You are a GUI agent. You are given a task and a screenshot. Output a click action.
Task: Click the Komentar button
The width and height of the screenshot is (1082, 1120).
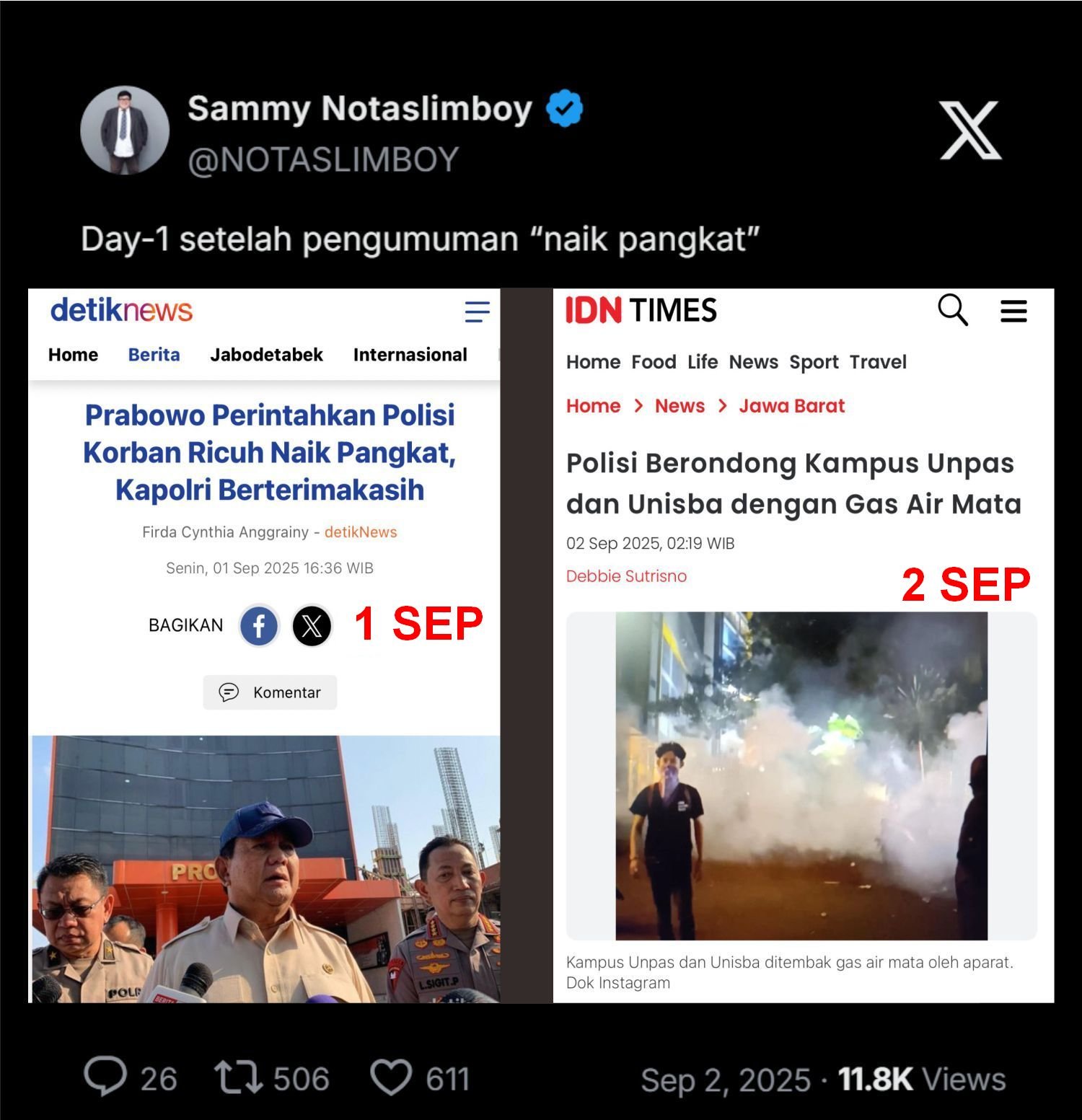pos(270,692)
